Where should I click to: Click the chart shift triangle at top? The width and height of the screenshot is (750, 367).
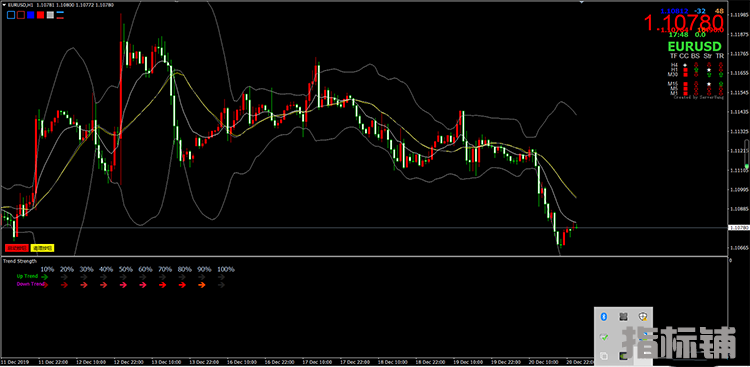[582, 2]
